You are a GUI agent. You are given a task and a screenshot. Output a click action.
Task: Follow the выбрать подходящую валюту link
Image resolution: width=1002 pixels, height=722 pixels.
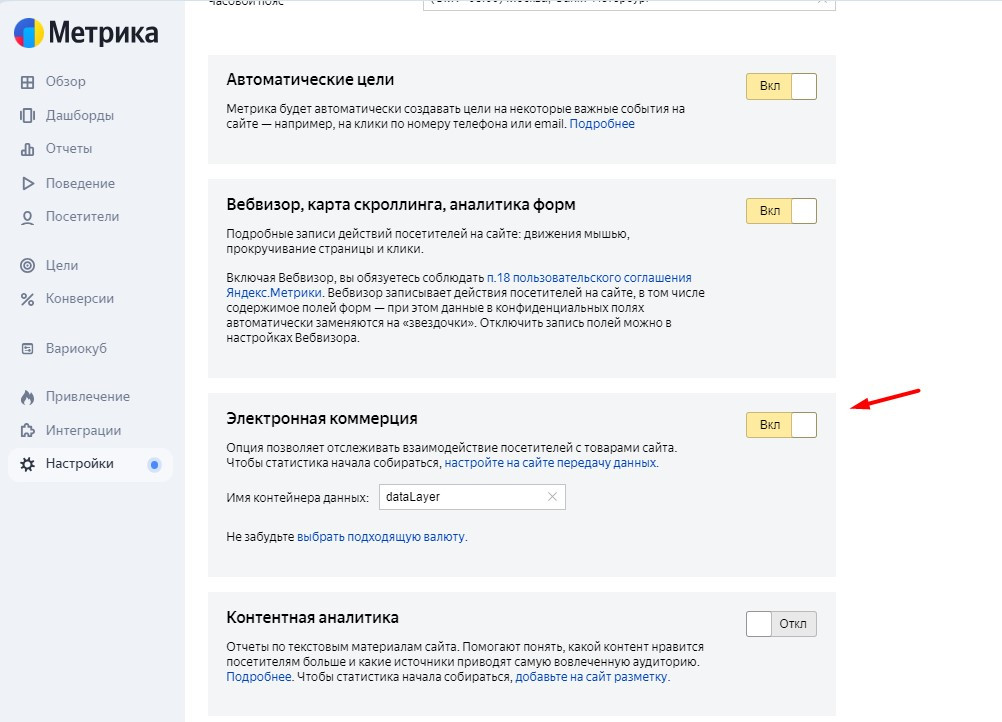click(x=381, y=537)
